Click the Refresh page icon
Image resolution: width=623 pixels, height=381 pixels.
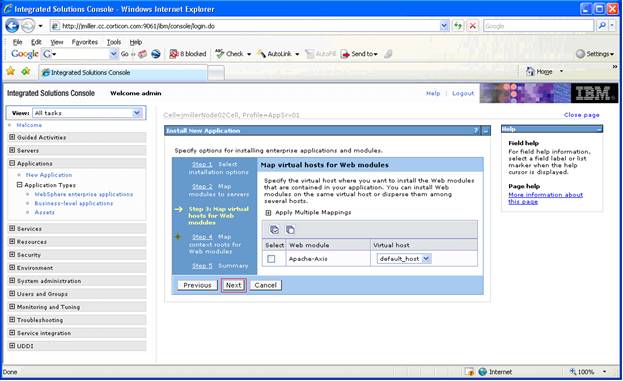coord(458,26)
